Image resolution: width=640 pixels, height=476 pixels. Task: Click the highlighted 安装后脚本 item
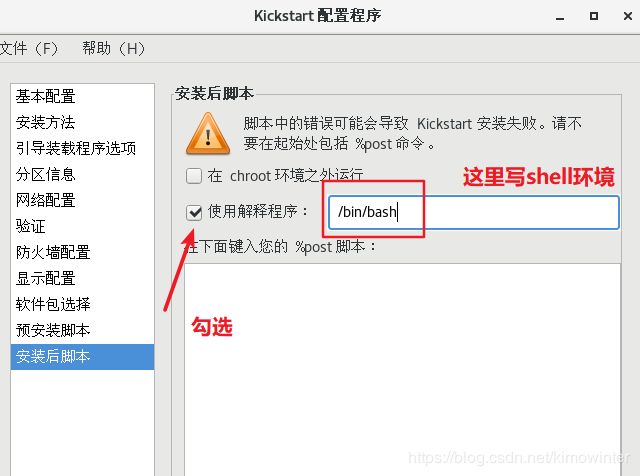click(82, 356)
